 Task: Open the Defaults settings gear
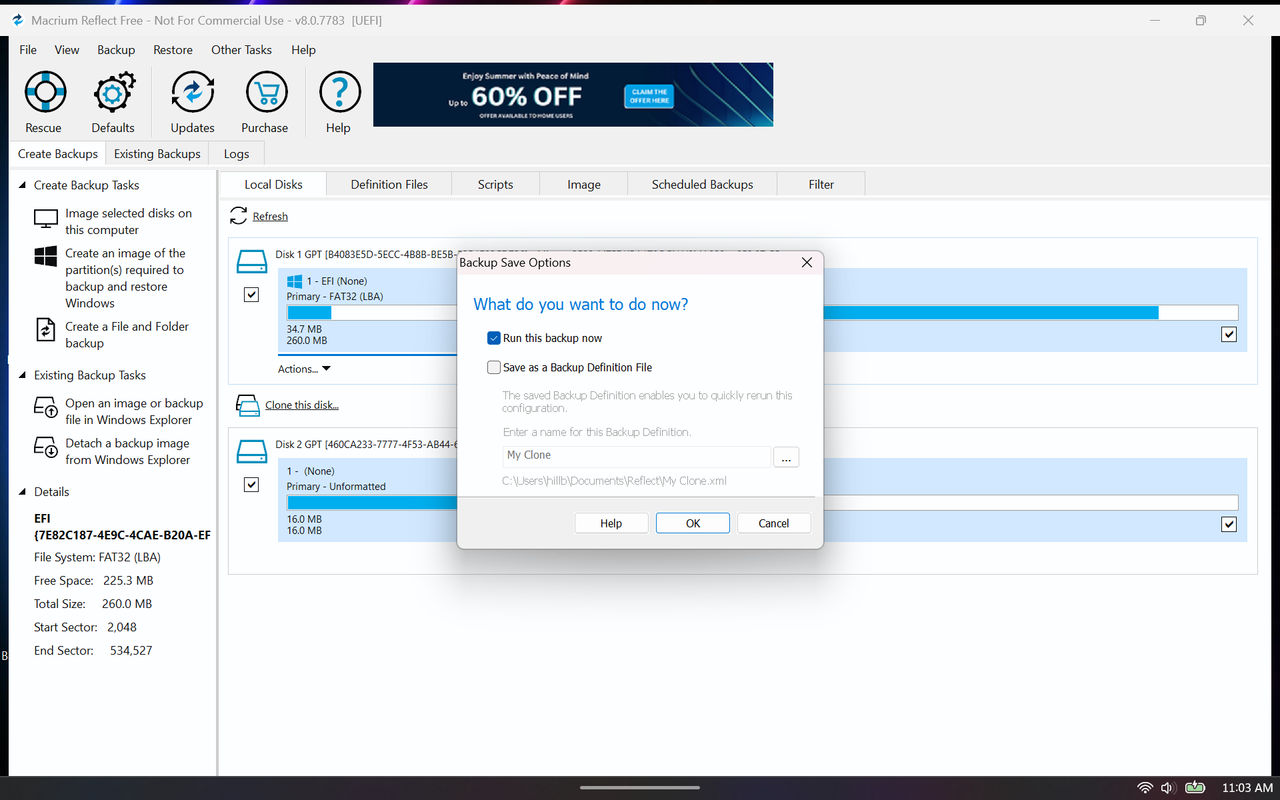[113, 93]
